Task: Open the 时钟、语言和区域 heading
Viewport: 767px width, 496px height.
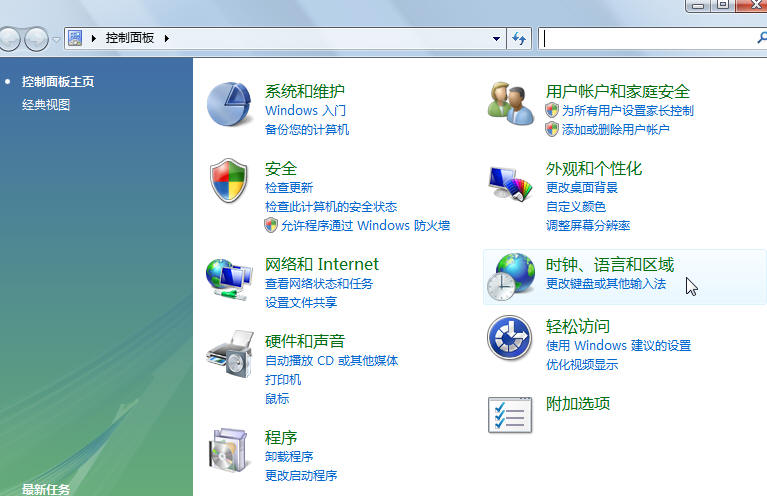Action: click(x=609, y=265)
